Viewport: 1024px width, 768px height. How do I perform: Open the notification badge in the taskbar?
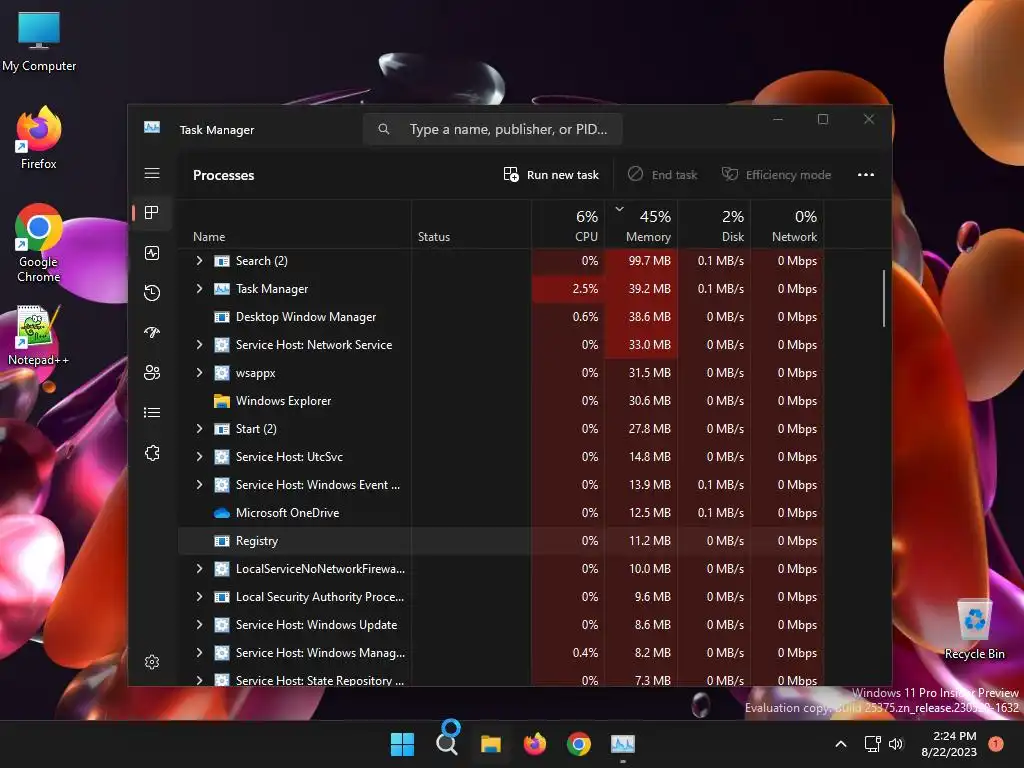coord(996,743)
